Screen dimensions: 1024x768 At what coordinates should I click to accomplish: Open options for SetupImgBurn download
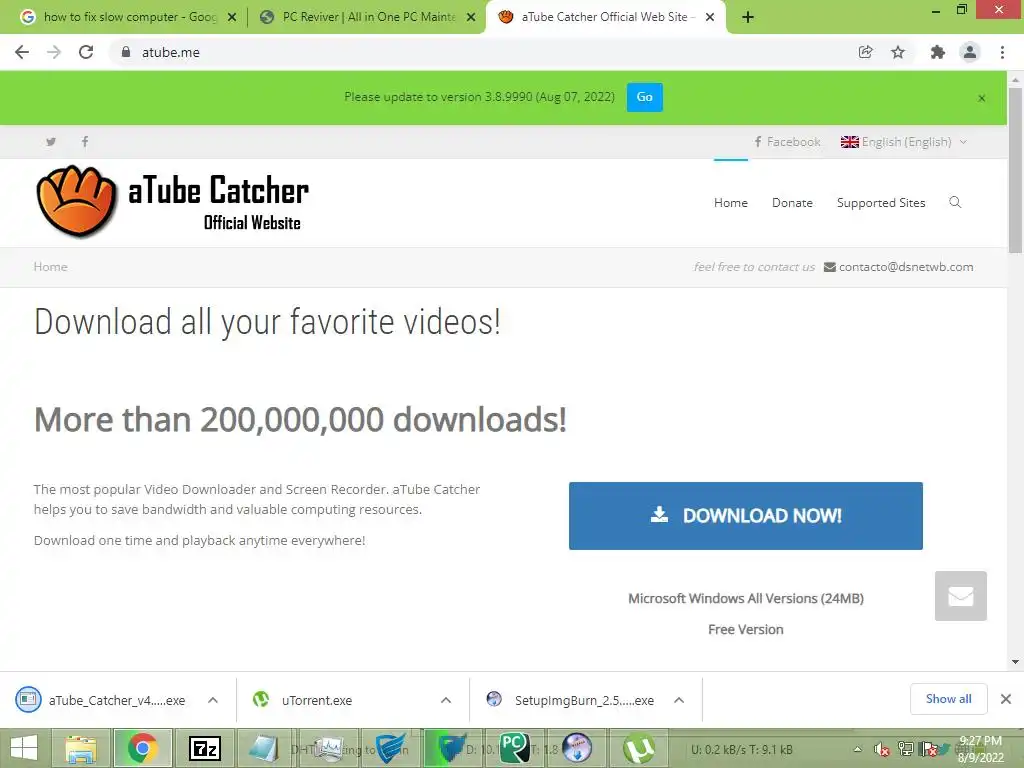point(679,700)
